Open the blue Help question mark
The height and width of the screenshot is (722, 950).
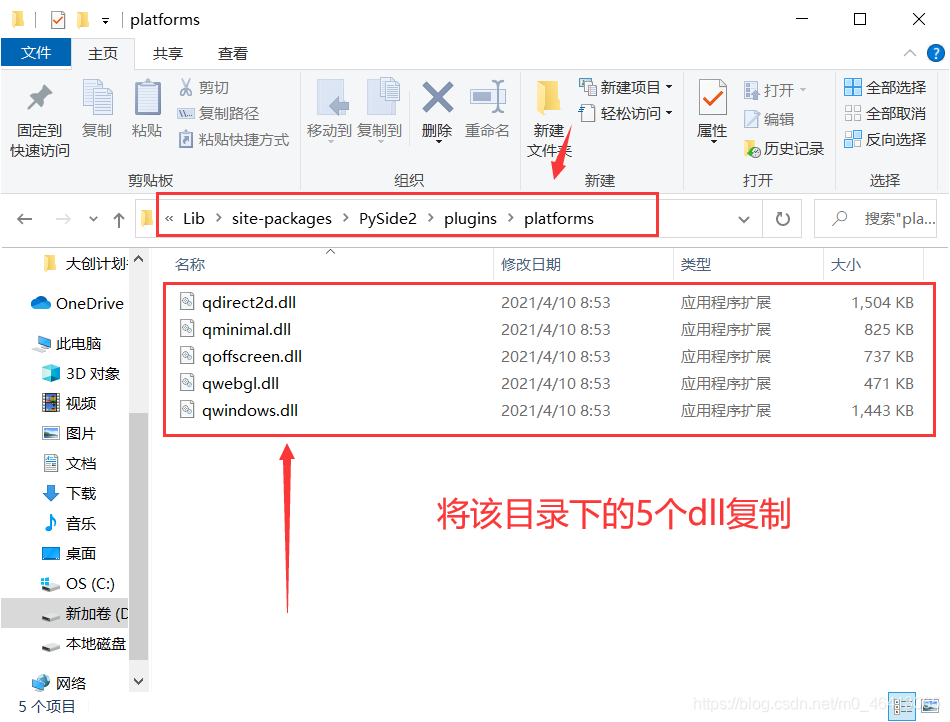[x=935, y=53]
